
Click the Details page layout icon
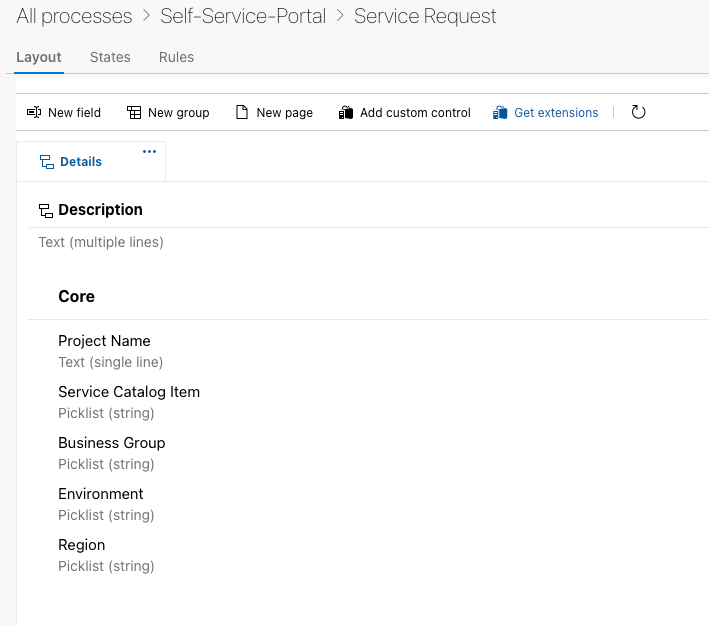[47, 161]
